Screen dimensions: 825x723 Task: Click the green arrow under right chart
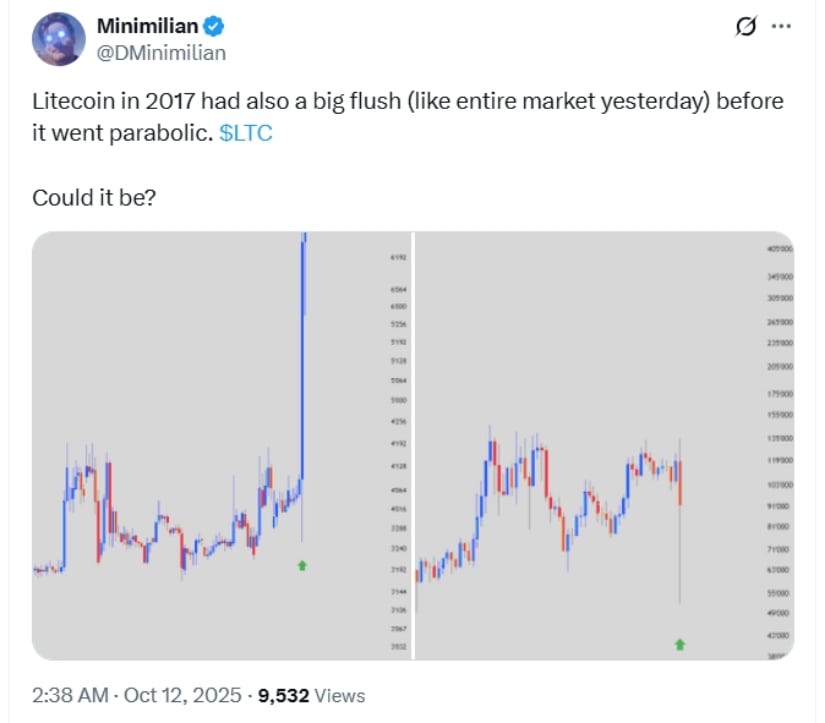(680, 644)
